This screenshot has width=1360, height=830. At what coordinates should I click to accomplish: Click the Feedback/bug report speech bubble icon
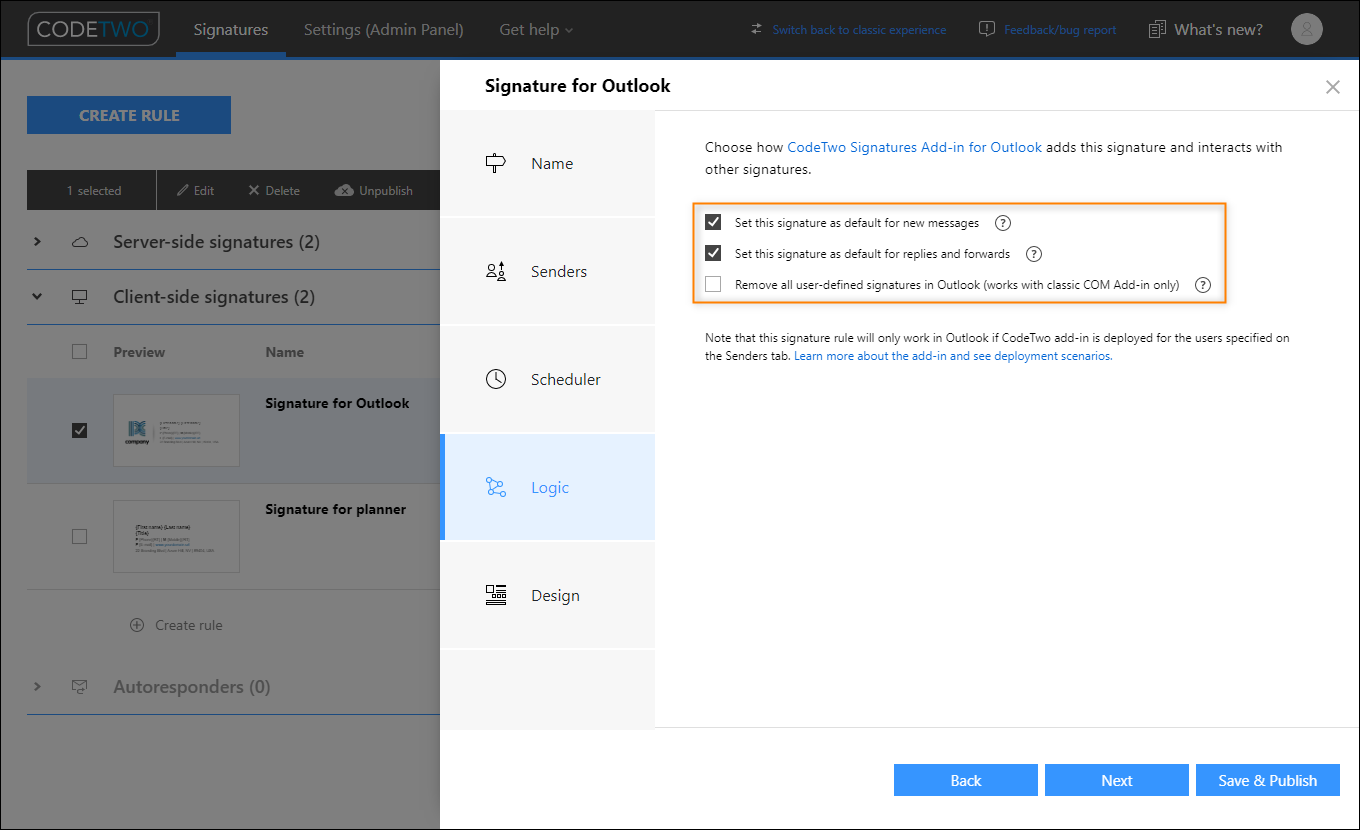pyautogui.click(x=987, y=29)
